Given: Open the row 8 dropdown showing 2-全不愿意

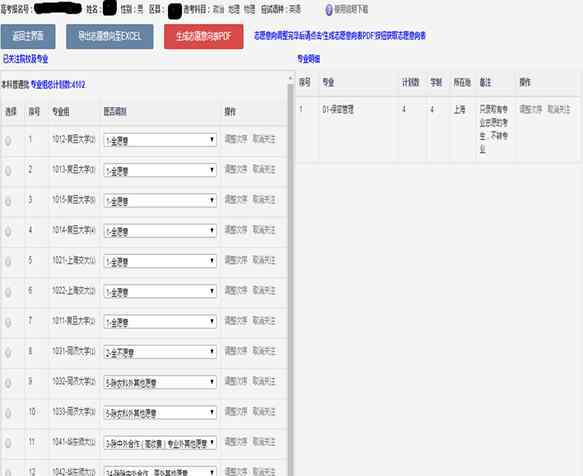Looking at the screenshot, I should 160,352.
